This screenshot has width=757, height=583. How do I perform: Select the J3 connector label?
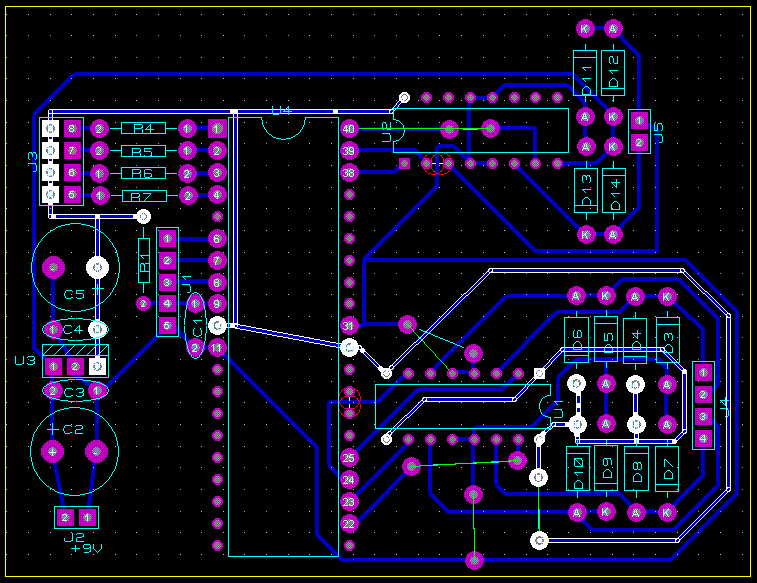[32, 162]
